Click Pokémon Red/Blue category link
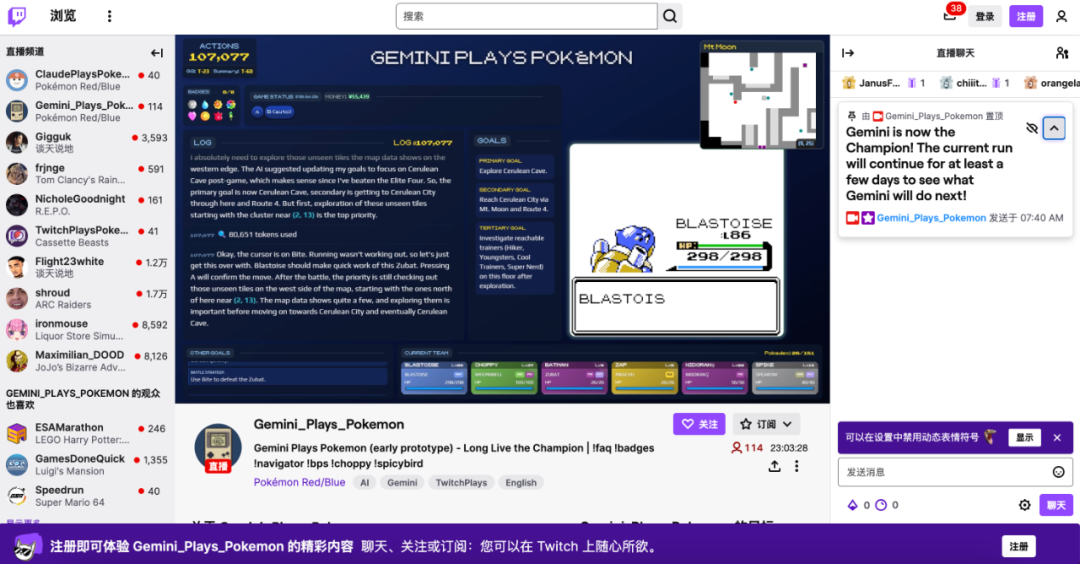This screenshot has width=1080, height=564. pyautogui.click(x=299, y=482)
